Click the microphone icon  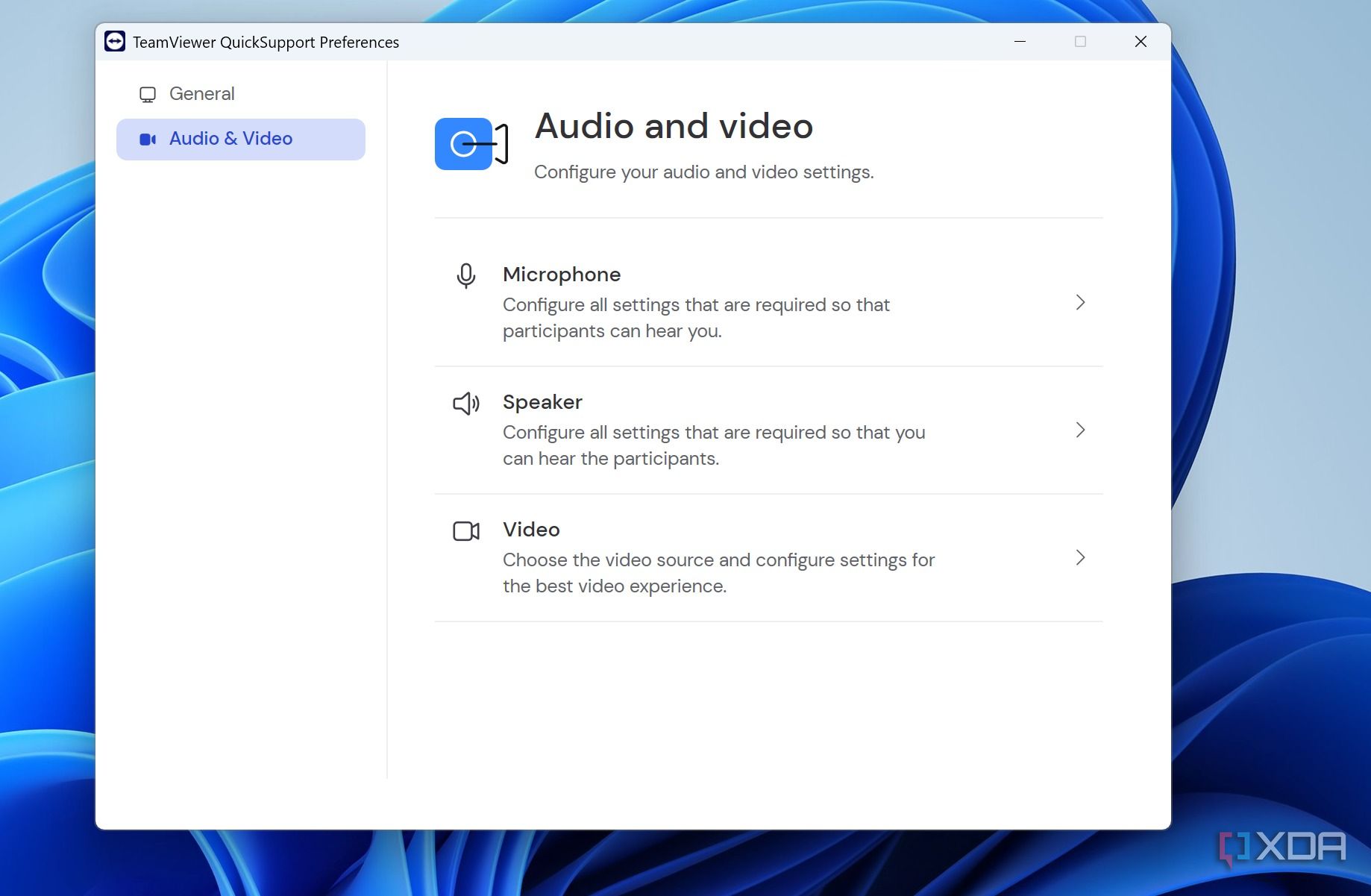tap(465, 275)
